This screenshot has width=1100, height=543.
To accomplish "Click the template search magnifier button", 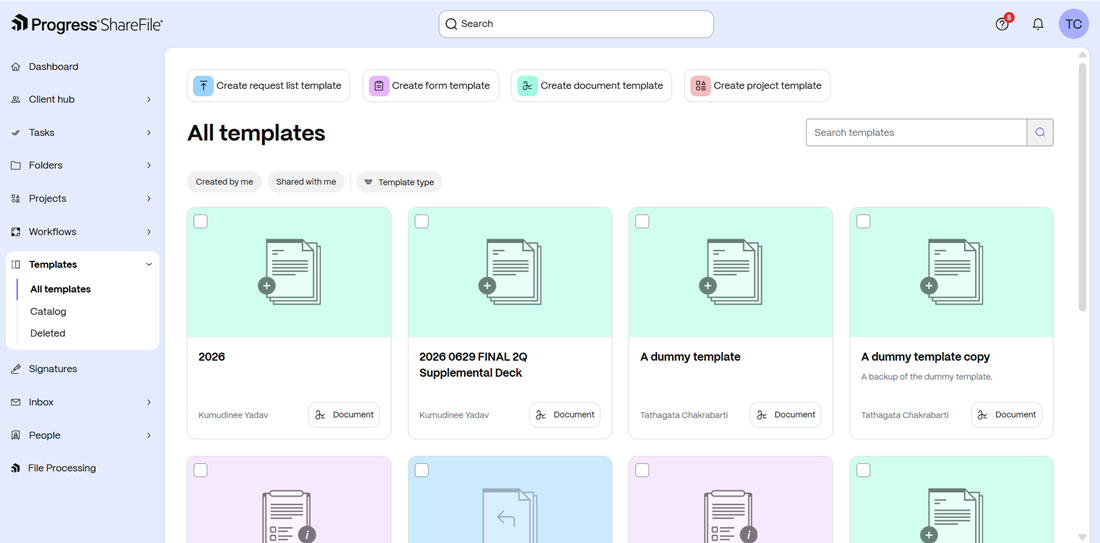I will (x=1040, y=132).
